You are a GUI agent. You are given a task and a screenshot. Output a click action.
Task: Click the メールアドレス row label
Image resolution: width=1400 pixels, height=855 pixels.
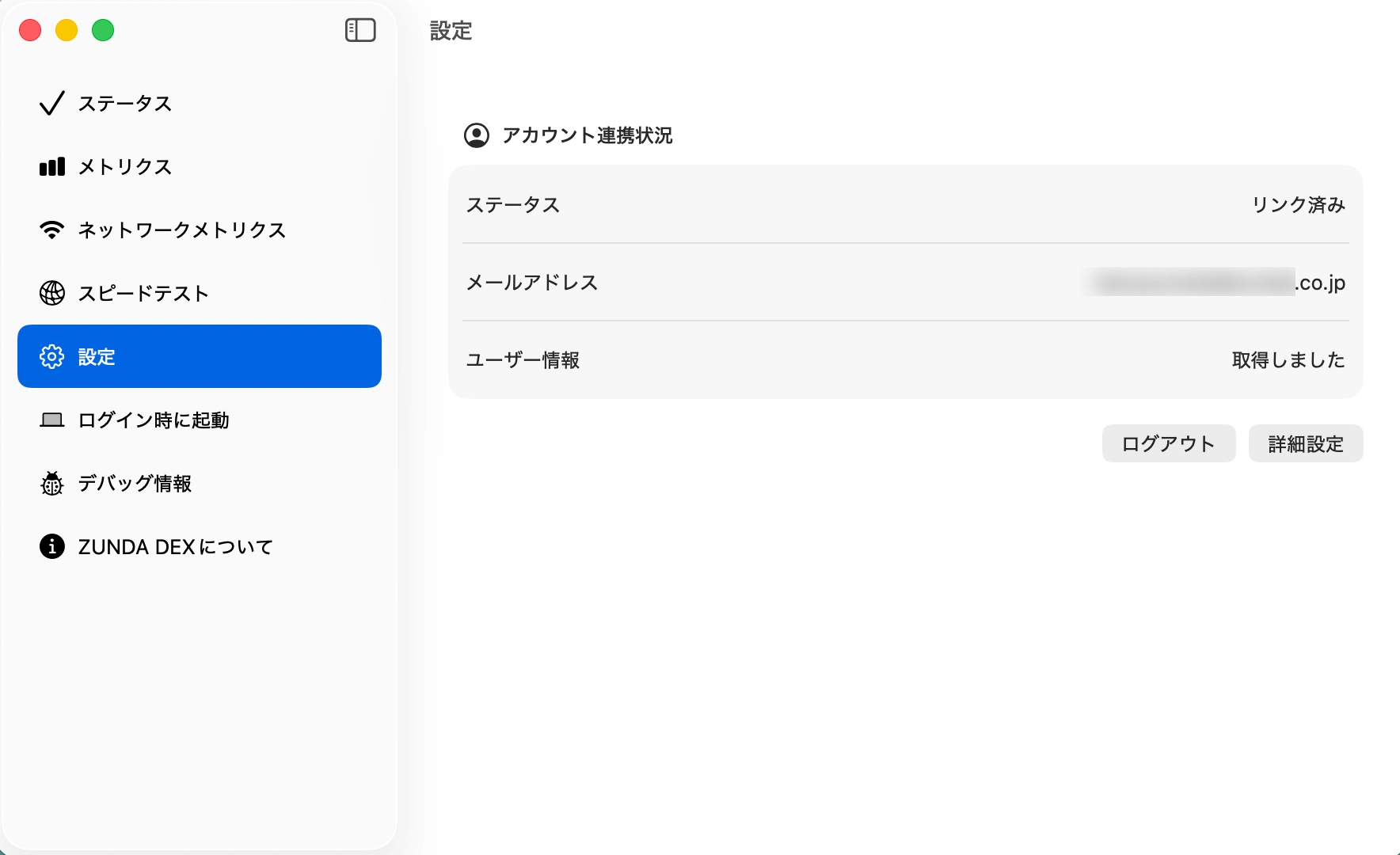[531, 283]
